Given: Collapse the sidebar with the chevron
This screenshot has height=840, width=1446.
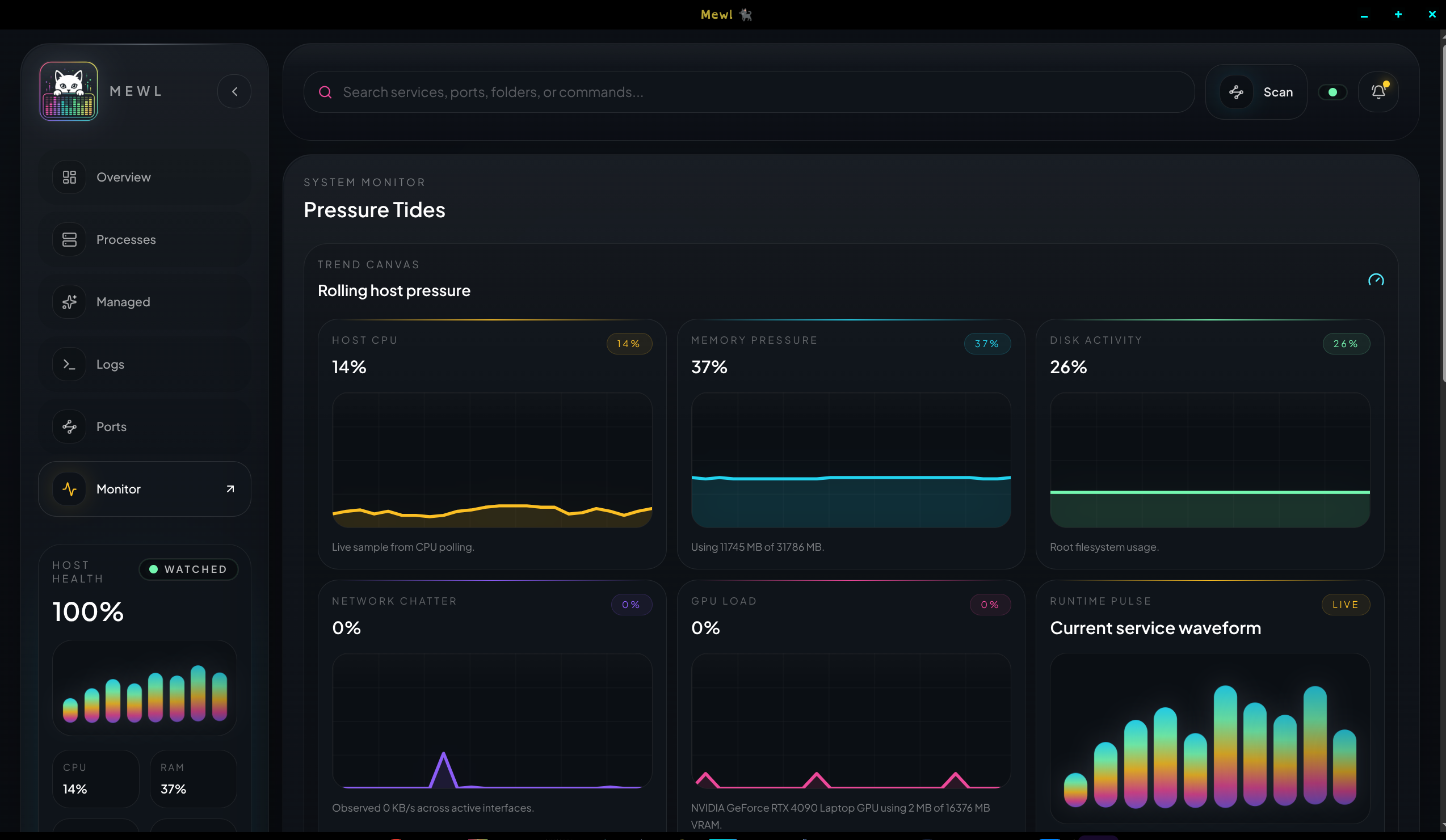Looking at the screenshot, I should pos(234,91).
